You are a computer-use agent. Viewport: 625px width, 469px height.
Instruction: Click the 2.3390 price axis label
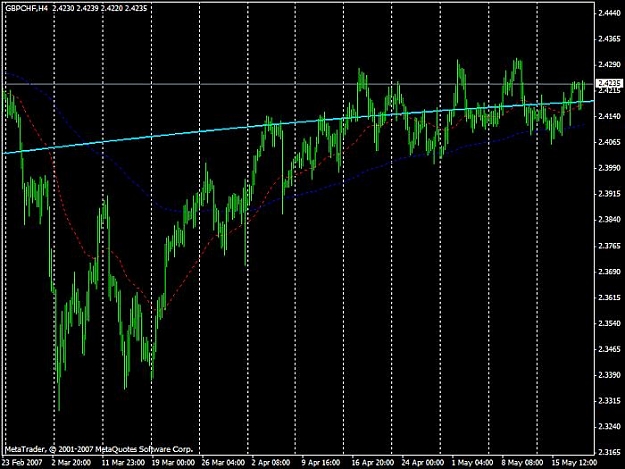coord(609,375)
